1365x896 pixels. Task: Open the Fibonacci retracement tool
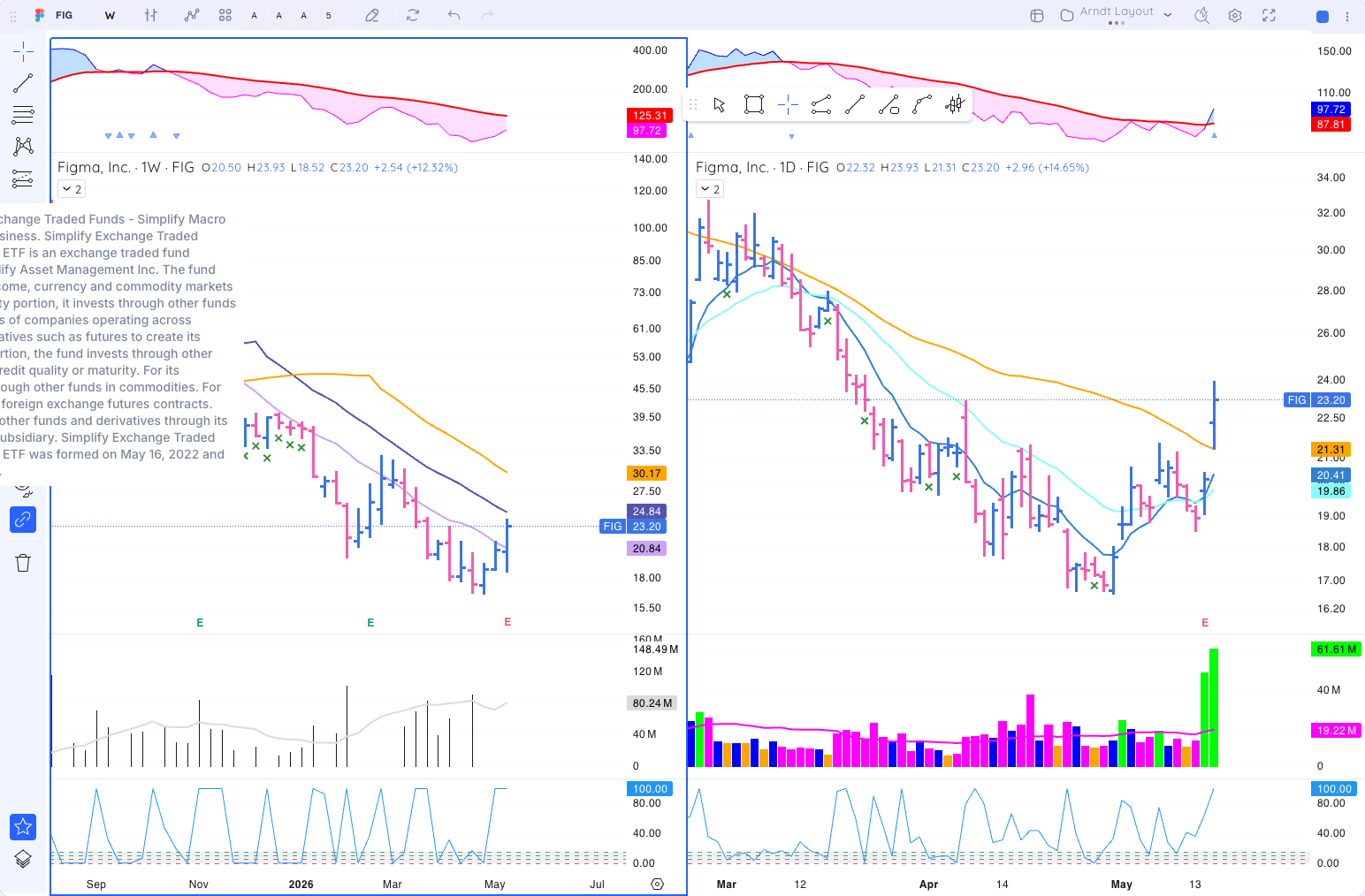point(23,114)
